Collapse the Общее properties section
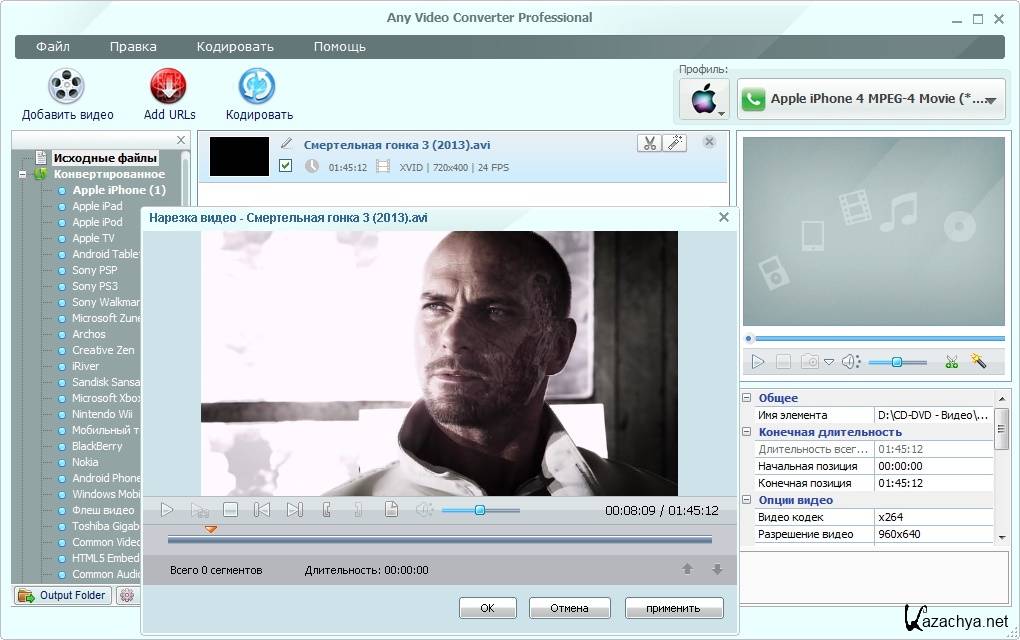 pos(746,398)
